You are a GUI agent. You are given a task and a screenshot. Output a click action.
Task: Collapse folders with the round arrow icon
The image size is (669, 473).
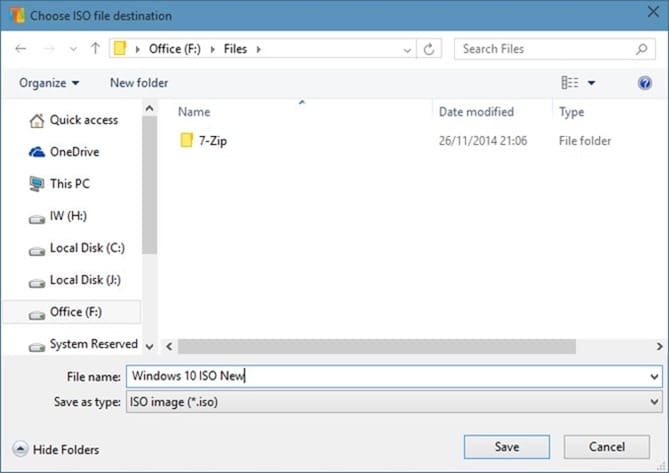pos(20,449)
